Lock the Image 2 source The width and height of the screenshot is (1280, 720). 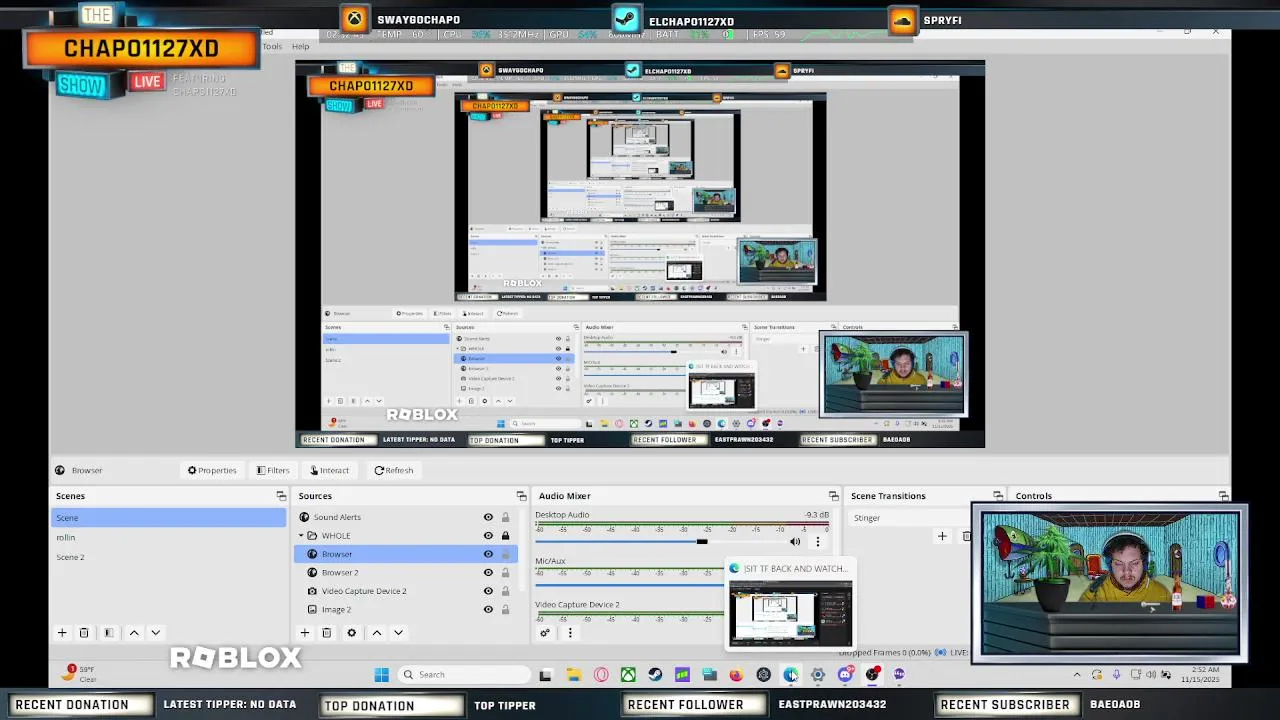click(505, 609)
